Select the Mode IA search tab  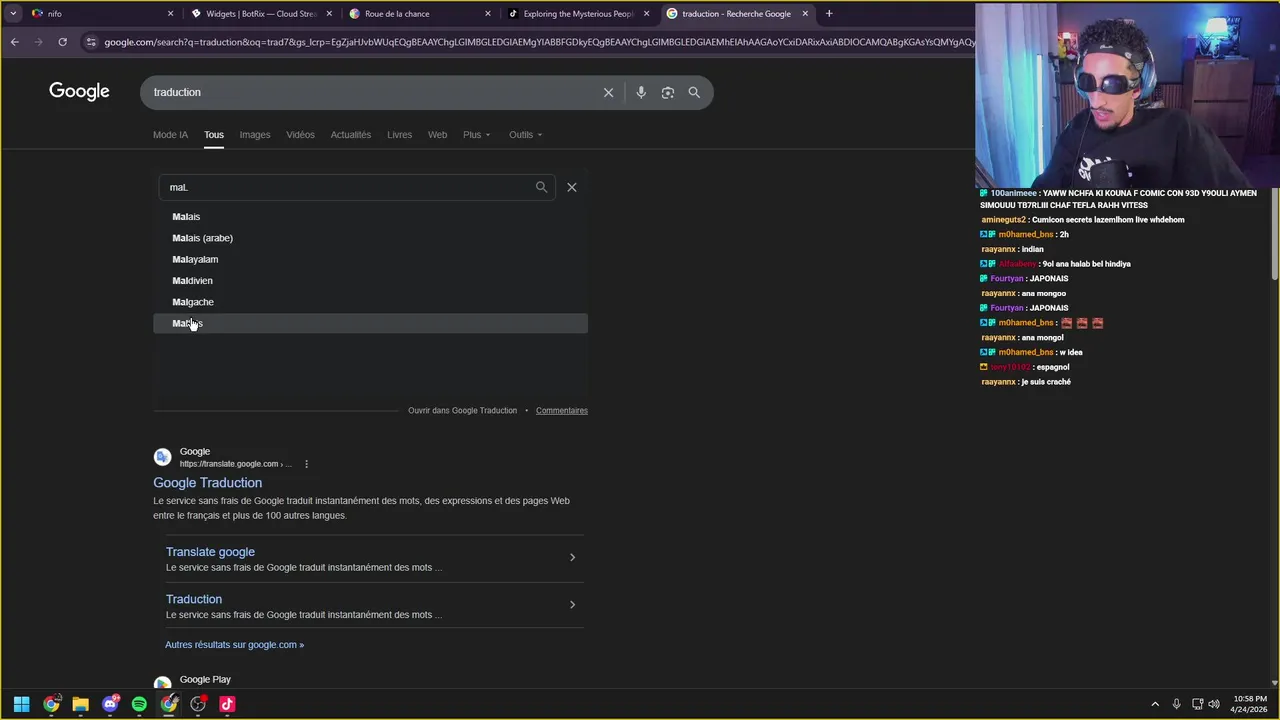coord(170,135)
